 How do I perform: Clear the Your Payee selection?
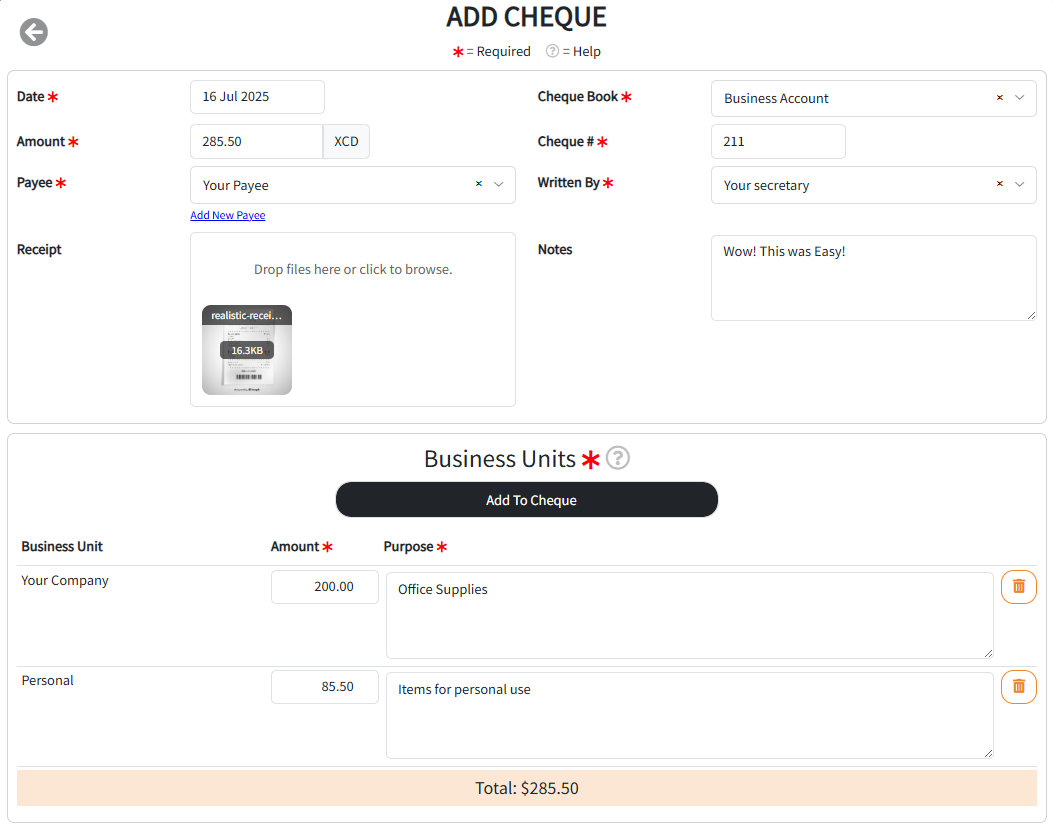[478, 184]
